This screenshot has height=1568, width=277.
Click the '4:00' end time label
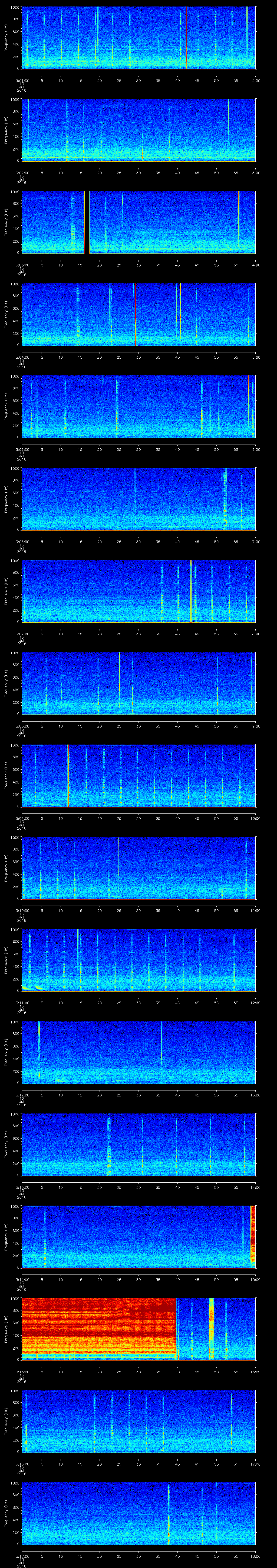pos(256,264)
